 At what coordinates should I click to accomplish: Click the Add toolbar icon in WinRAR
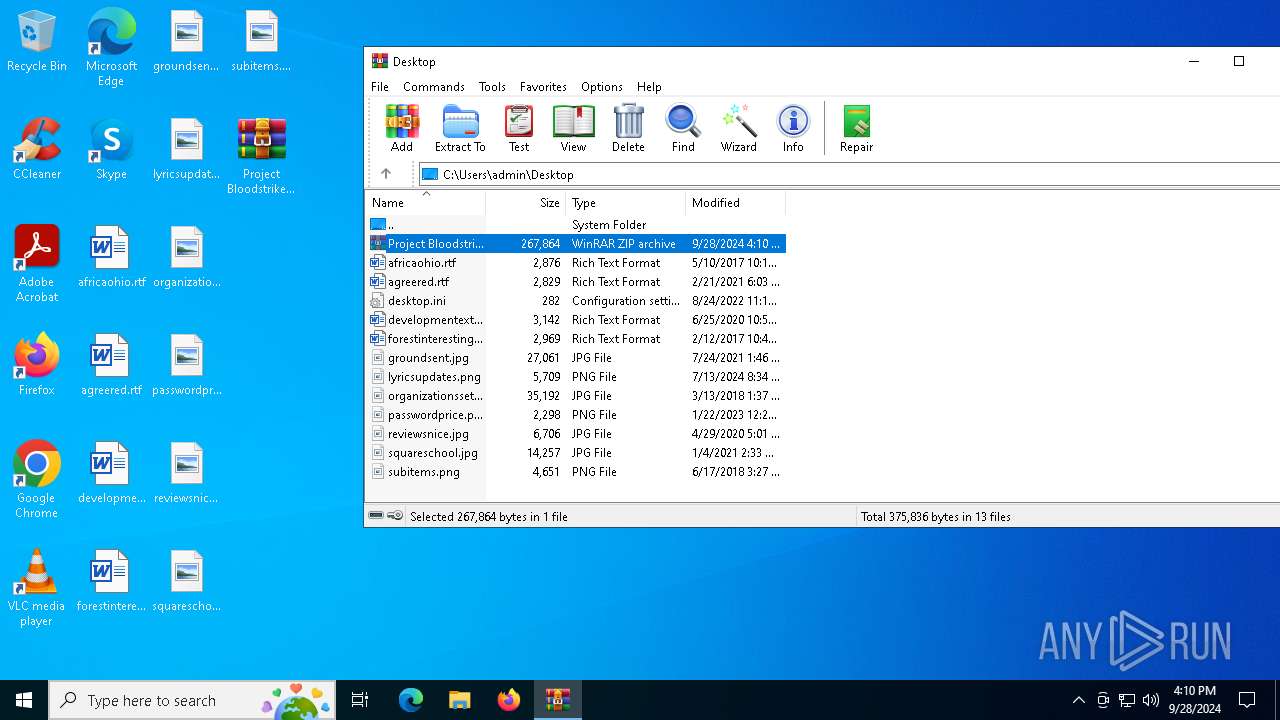[x=402, y=128]
